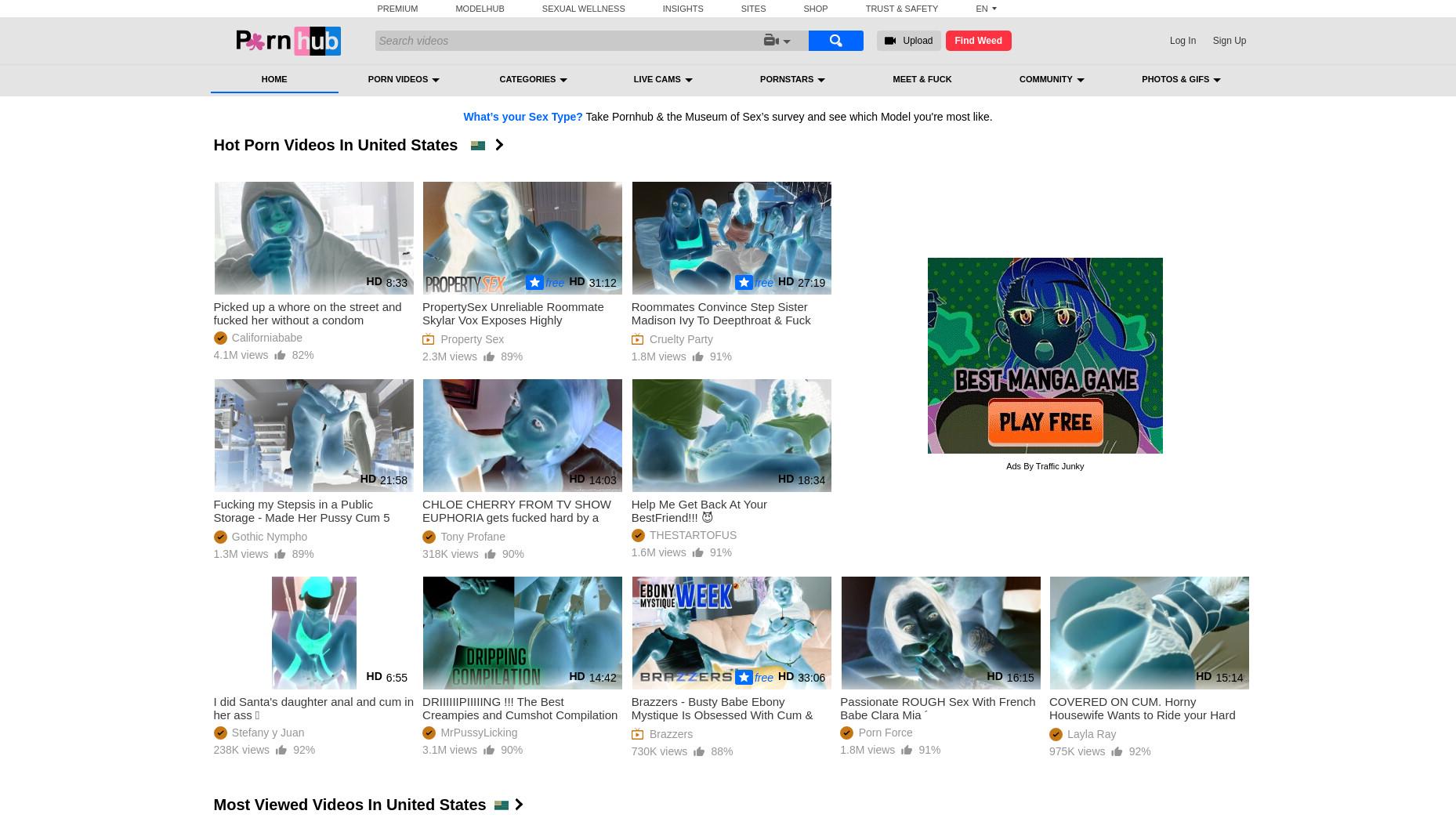Click the Sign Up link
Image resolution: width=1456 pixels, height=825 pixels.
pos(1229,41)
